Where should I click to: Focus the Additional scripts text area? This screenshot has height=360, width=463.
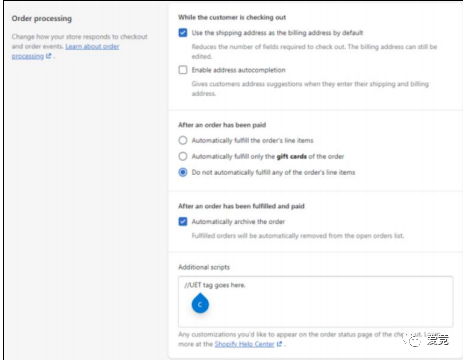[x=315, y=301]
